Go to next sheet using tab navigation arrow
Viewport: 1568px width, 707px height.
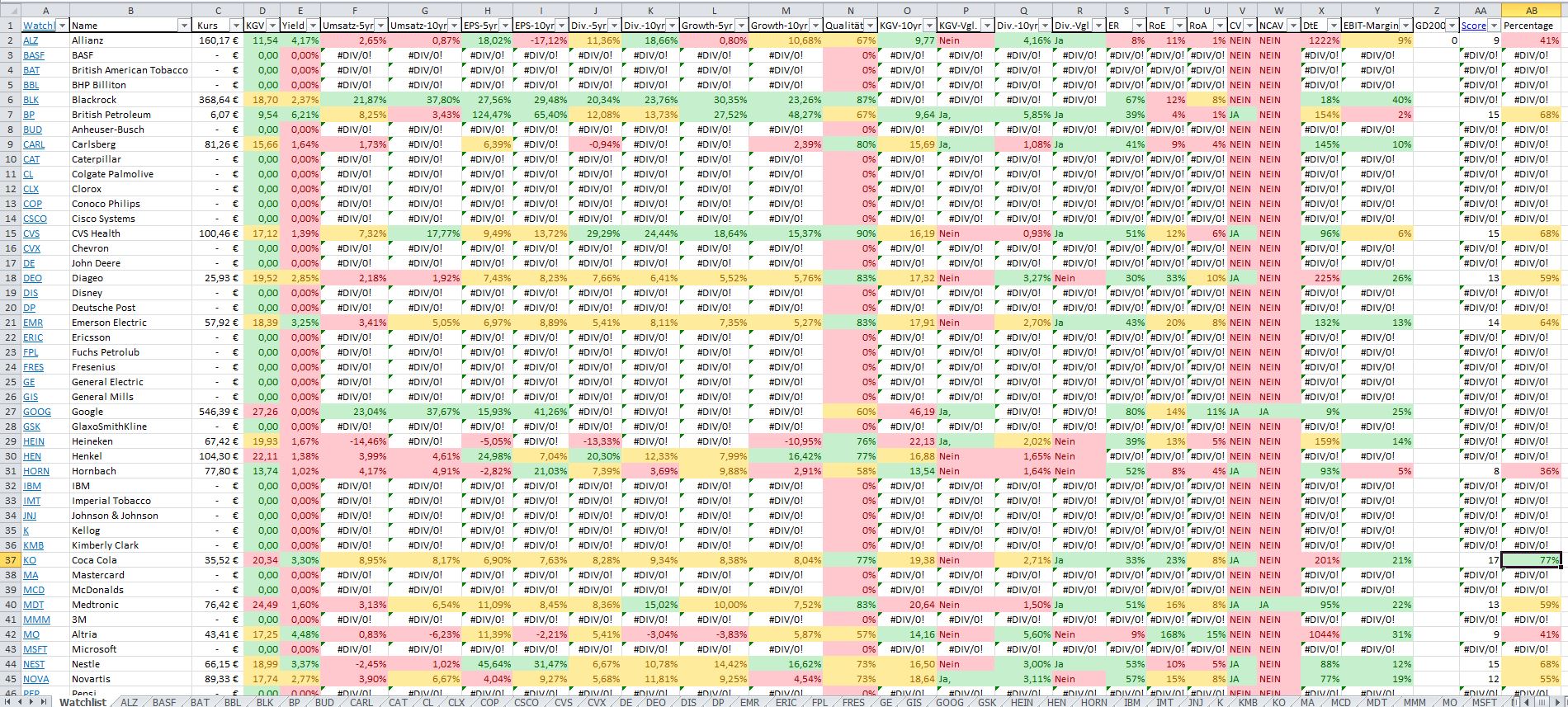33,701
